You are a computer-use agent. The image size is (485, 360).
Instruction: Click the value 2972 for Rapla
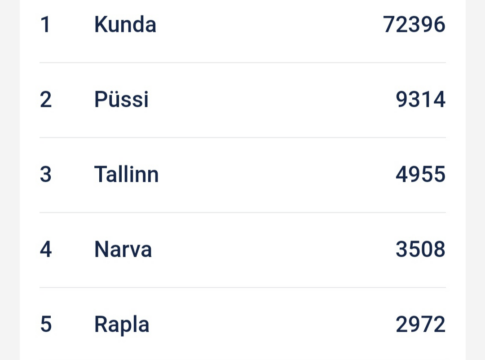click(420, 324)
